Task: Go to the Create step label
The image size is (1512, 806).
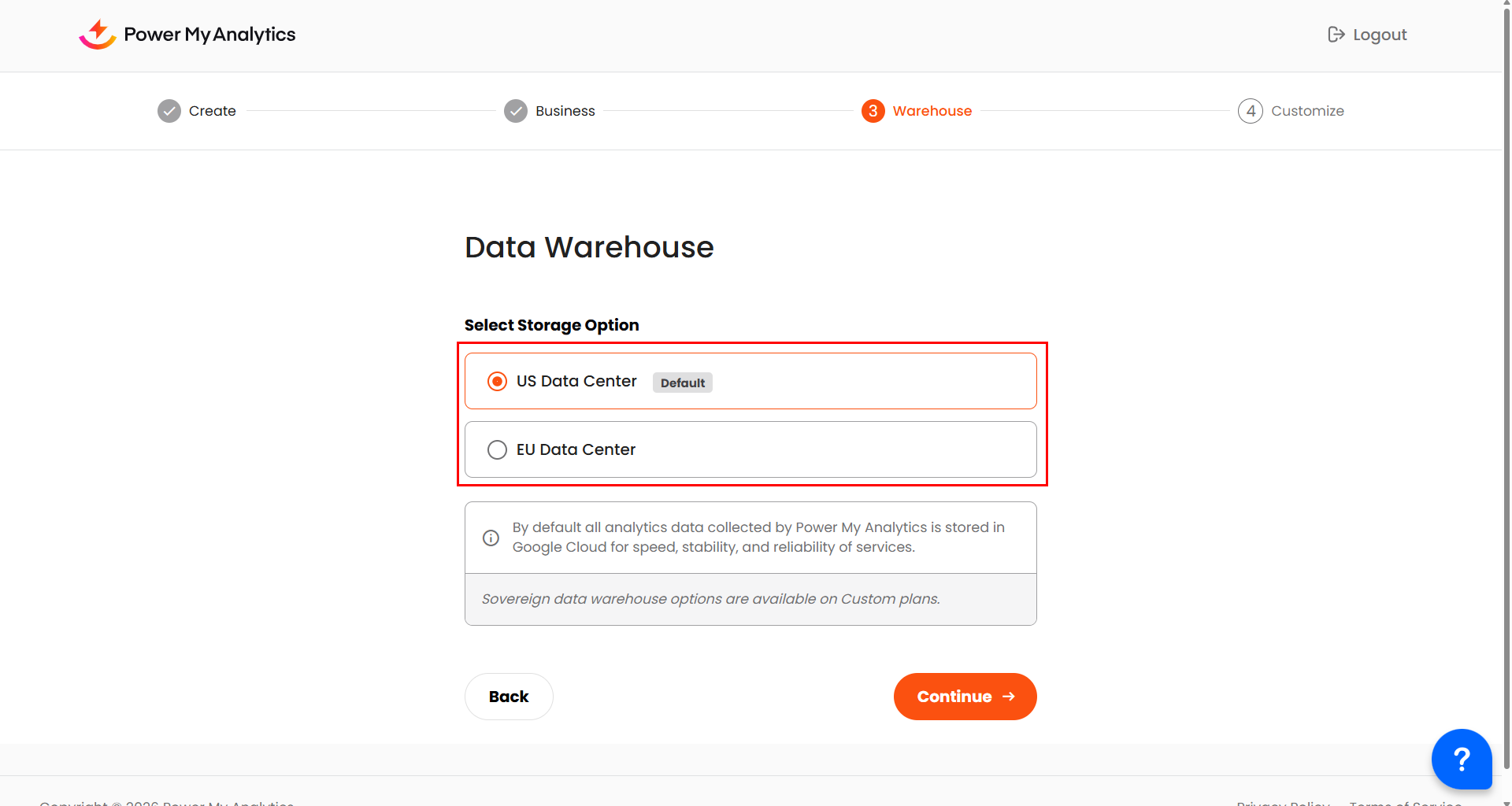Action: 212,111
